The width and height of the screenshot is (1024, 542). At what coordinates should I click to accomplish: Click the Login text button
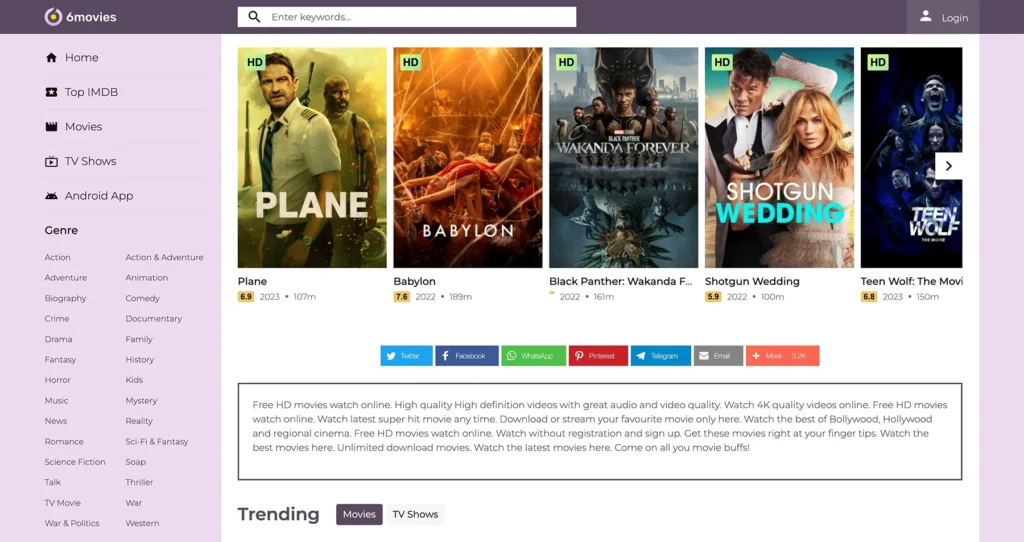point(955,18)
